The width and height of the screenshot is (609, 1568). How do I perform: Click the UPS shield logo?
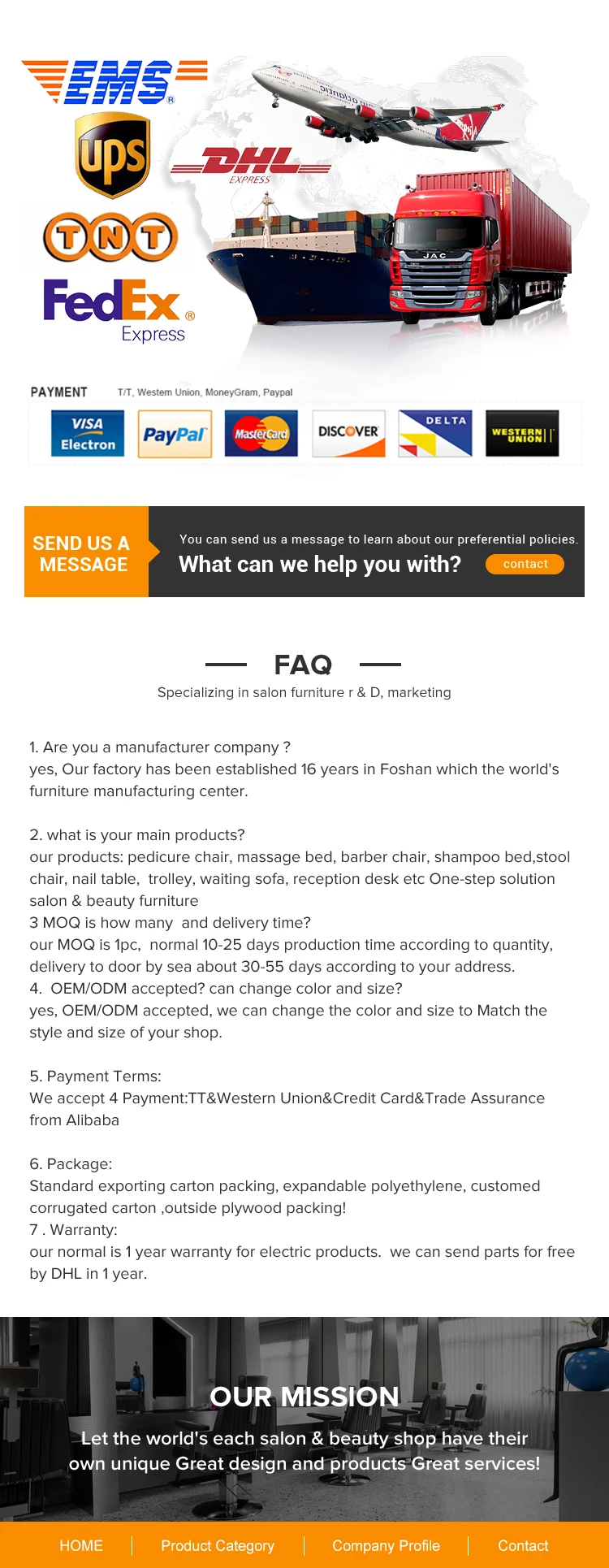click(113, 155)
